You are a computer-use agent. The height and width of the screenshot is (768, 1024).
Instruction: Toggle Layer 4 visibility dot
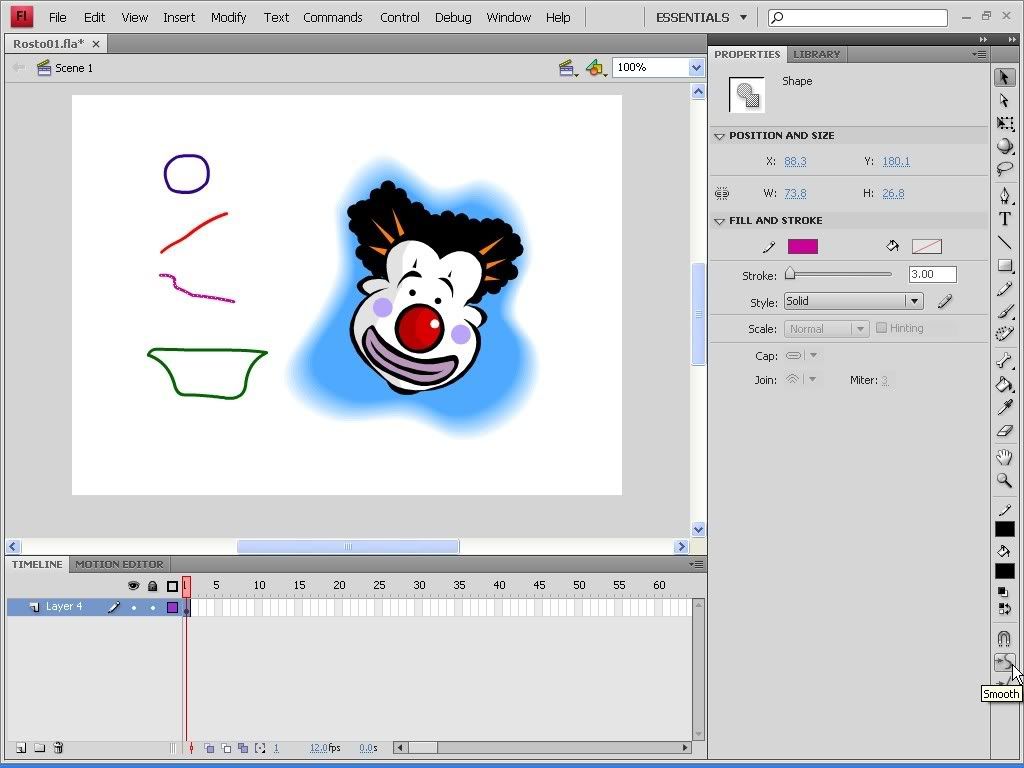tap(134, 607)
